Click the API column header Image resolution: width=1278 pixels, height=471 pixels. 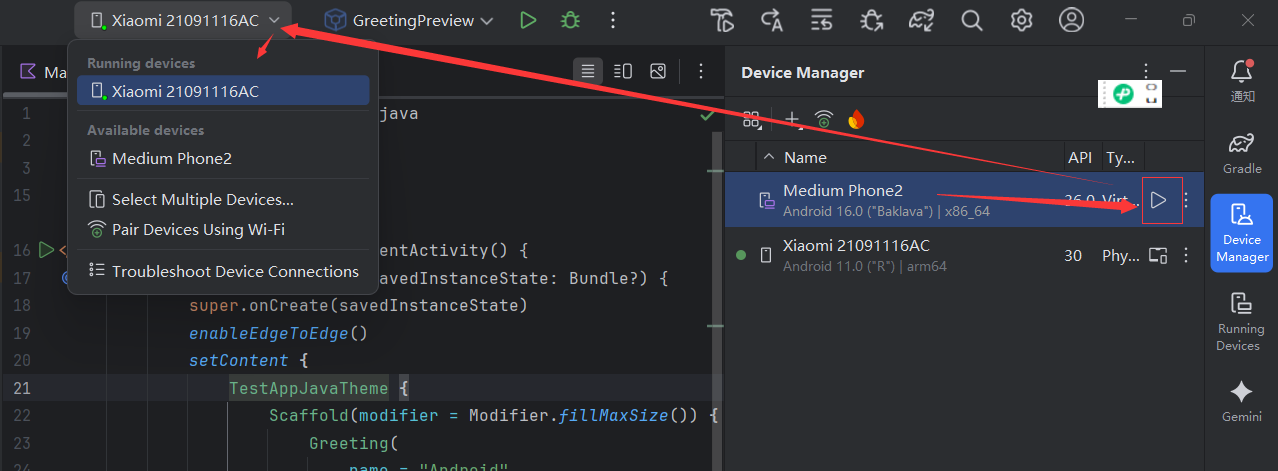click(x=1080, y=157)
